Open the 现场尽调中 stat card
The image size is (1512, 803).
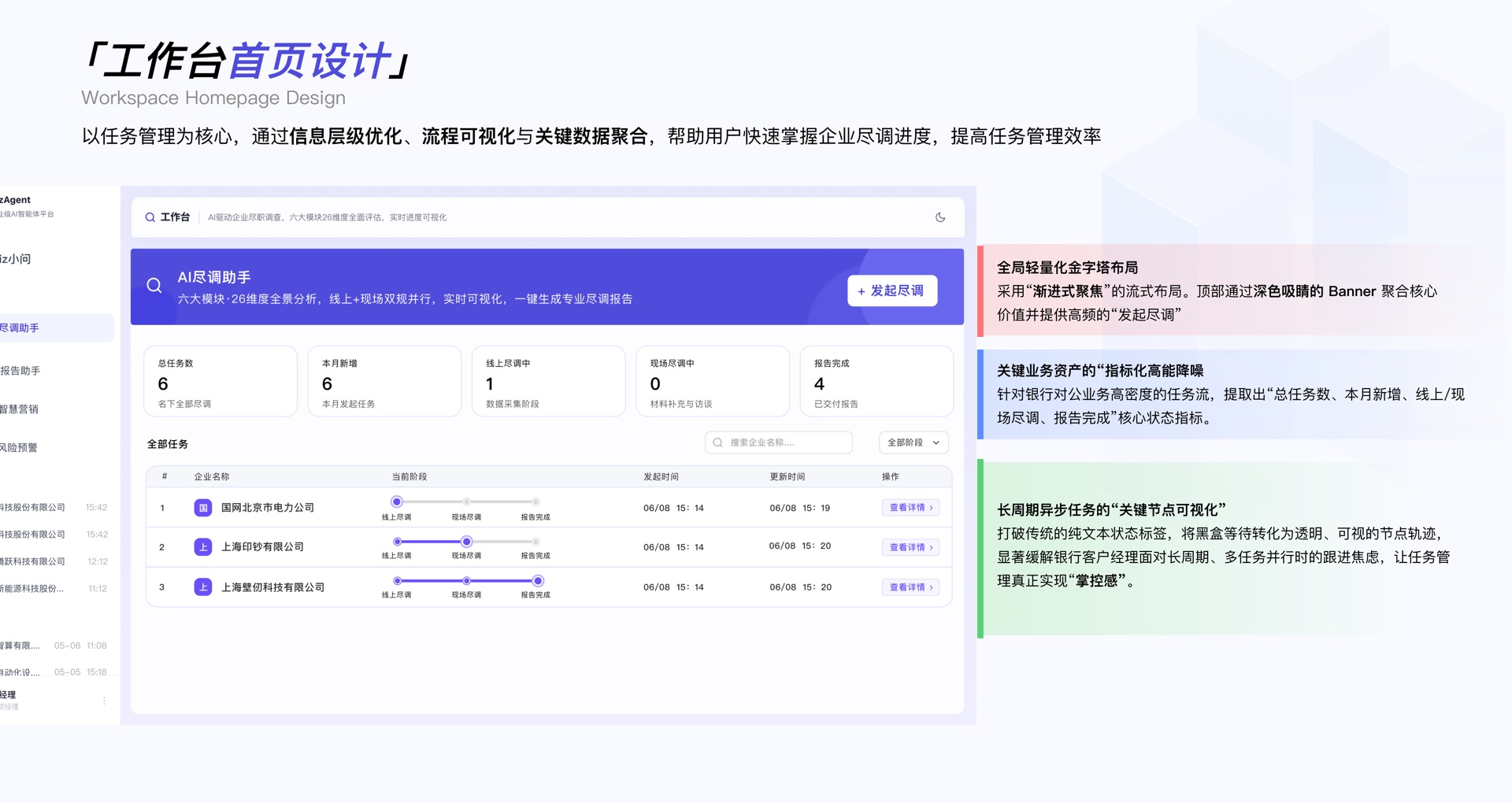click(x=713, y=381)
